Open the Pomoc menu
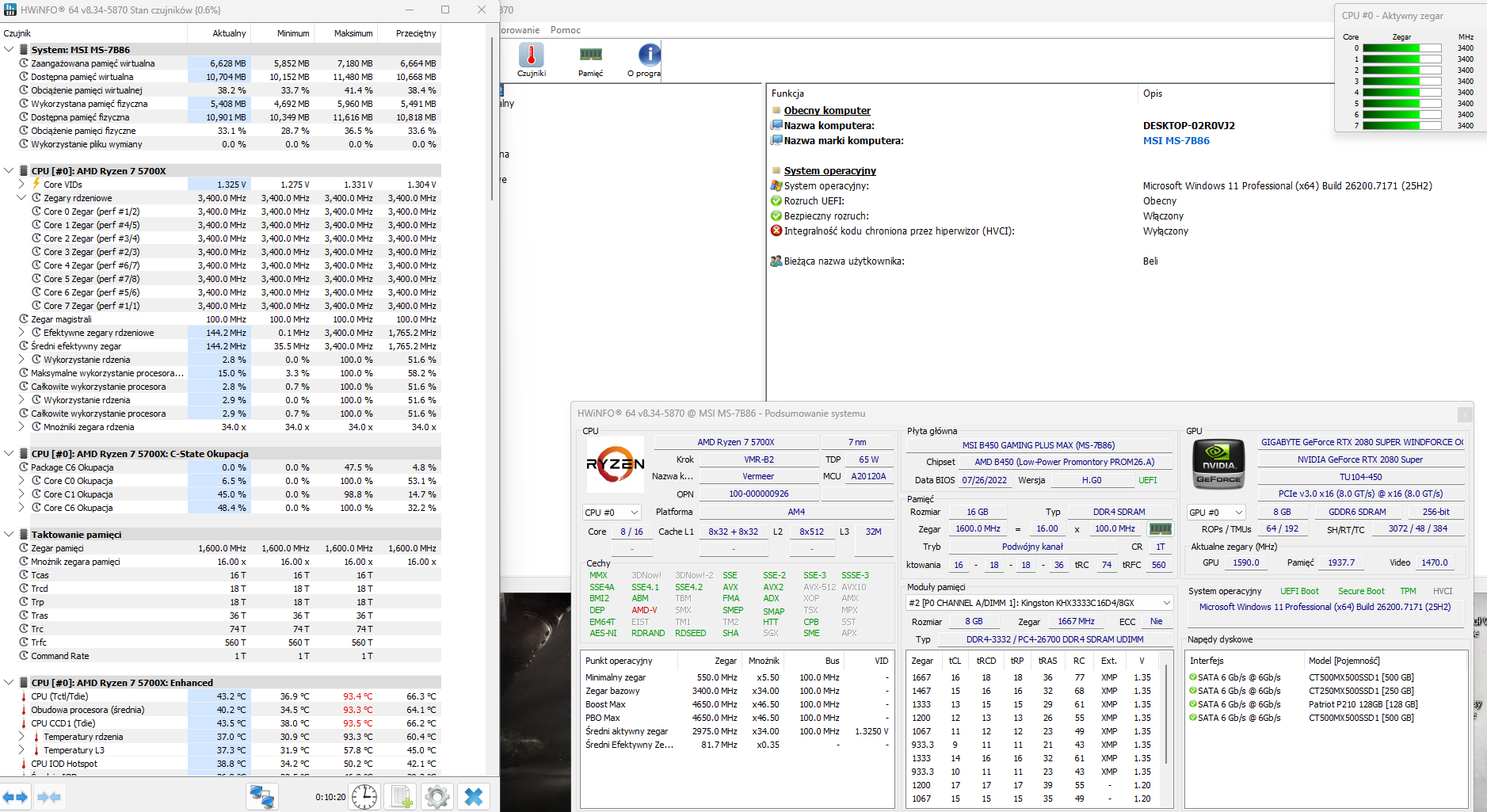Image resolution: width=1487 pixels, height=812 pixels. coord(566,30)
